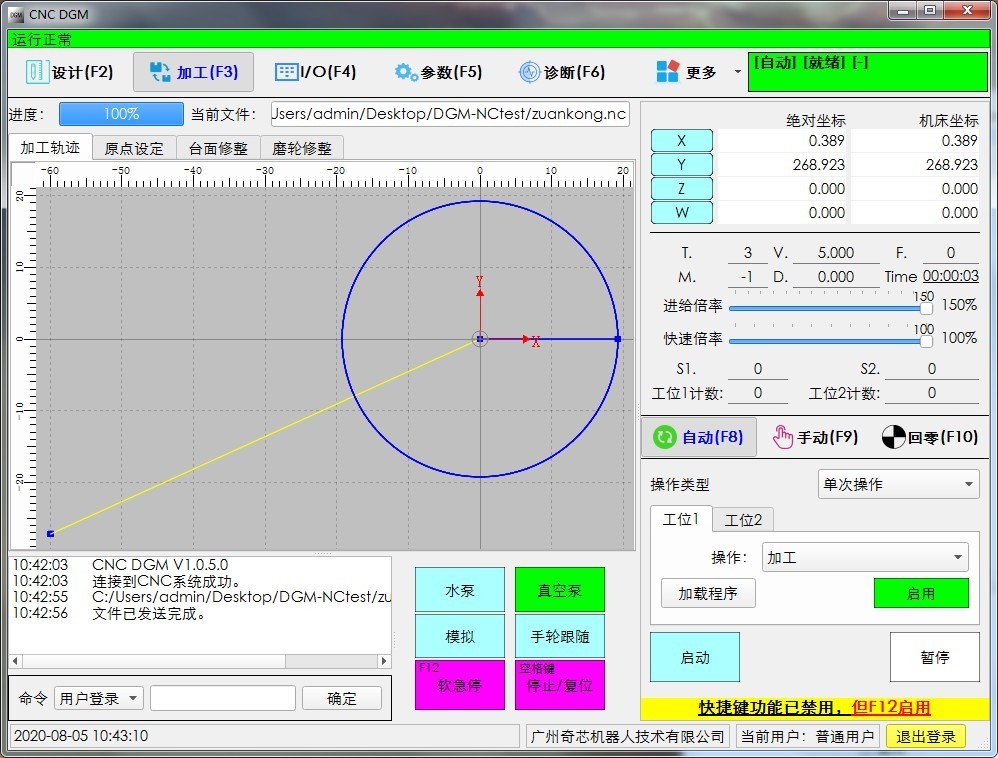This screenshot has height=758, width=998.
Task: Click the 更多 more tiles icon
Action: point(667,72)
